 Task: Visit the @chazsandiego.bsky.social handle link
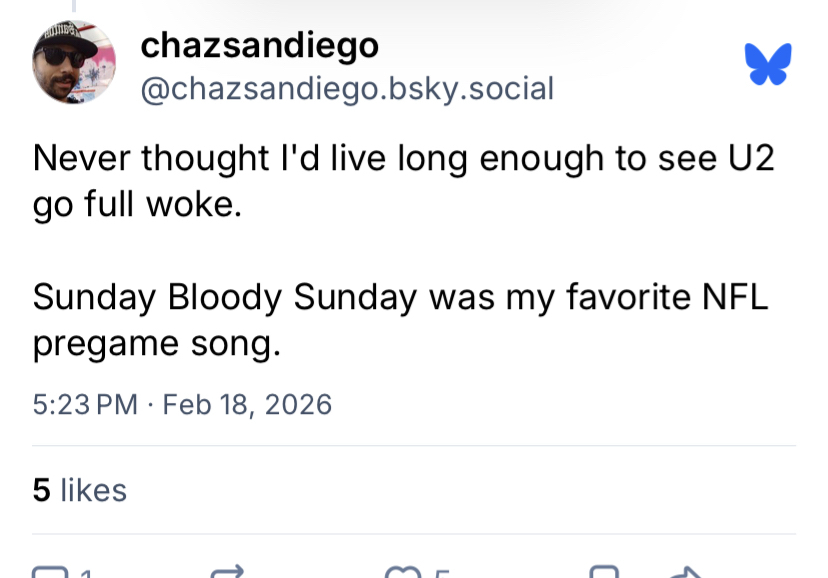pos(347,89)
